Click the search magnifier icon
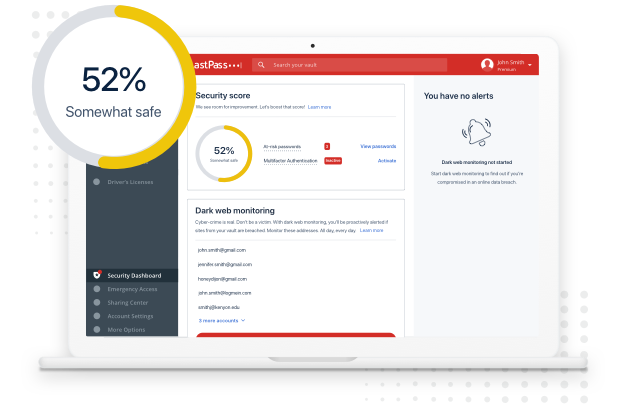This screenshot has height=409, width=626. 262,65
